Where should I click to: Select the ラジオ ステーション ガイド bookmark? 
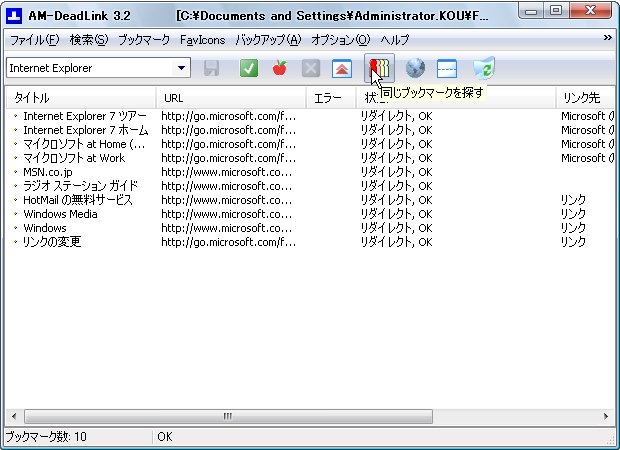coord(80,186)
